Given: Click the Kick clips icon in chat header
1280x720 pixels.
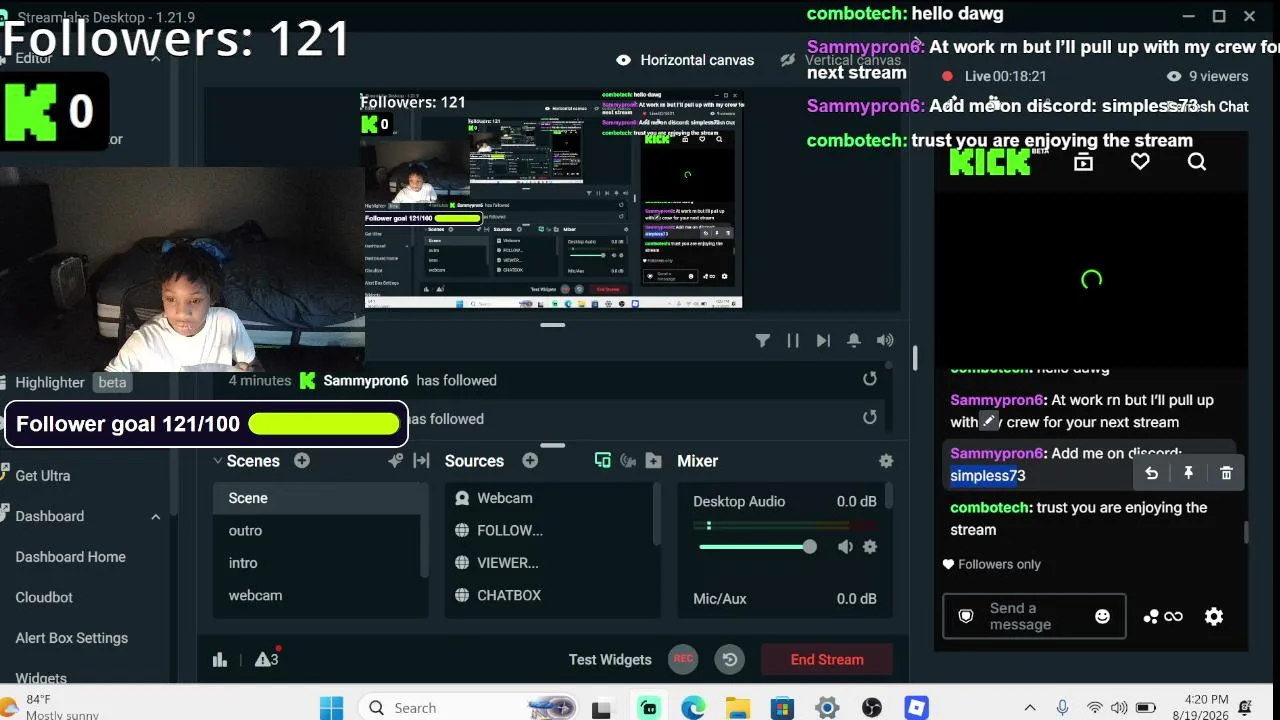Looking at the screenshot, I should [x=1083, y=162].
